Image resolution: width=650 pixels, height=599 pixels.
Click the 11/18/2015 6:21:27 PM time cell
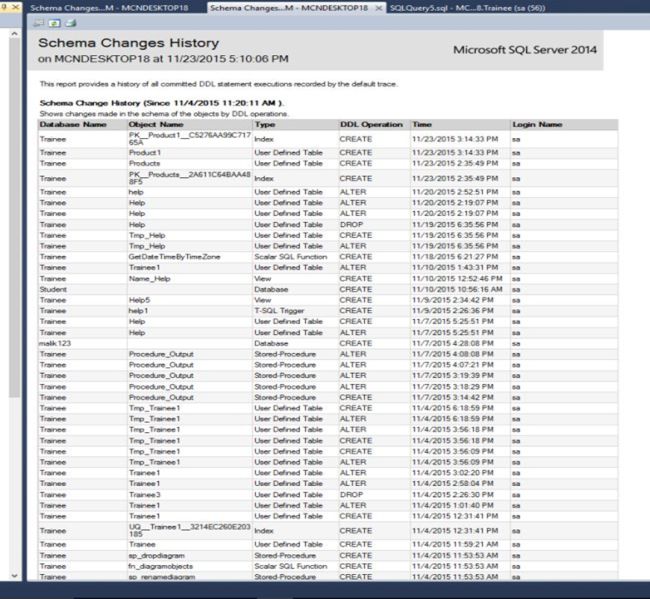455,257
